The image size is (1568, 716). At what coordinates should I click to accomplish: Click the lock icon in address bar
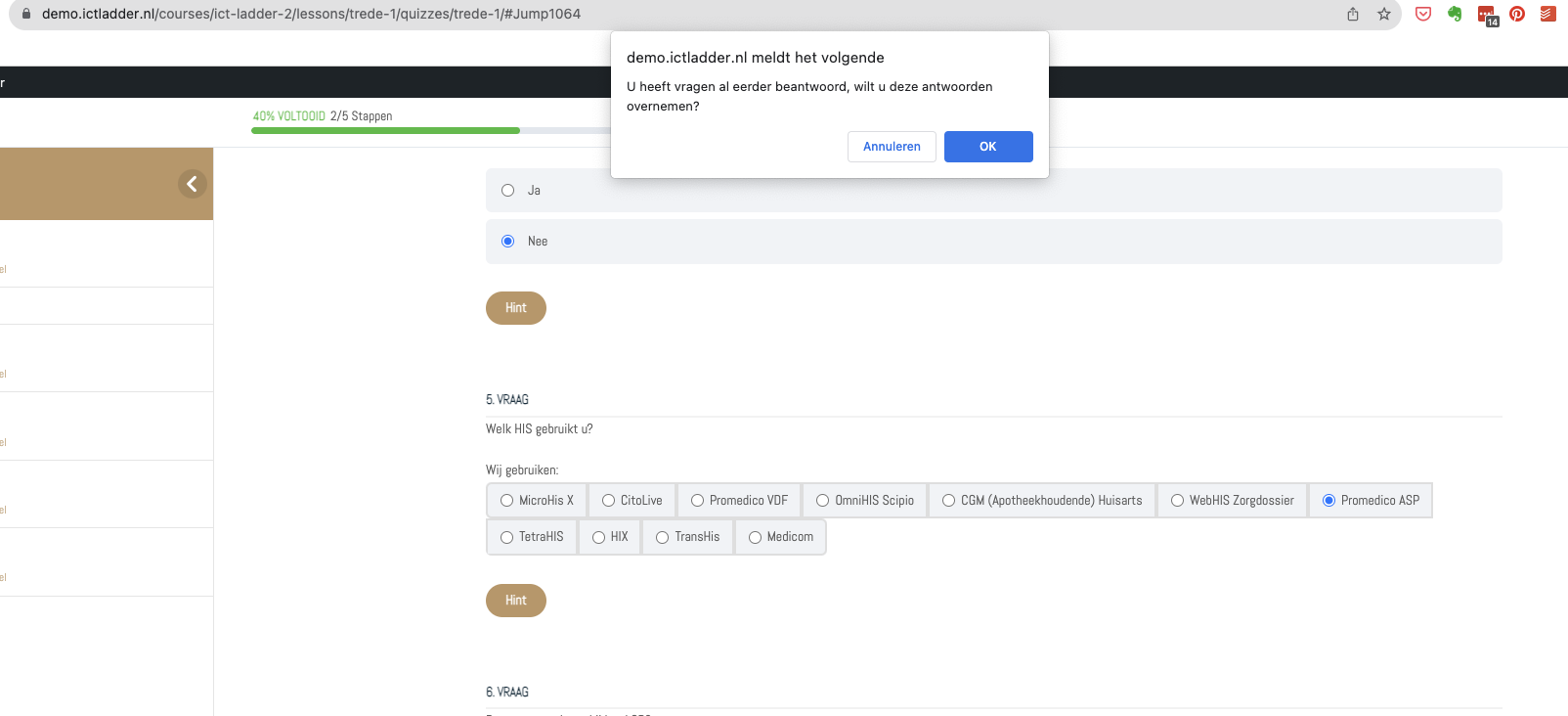coord(26,14)
